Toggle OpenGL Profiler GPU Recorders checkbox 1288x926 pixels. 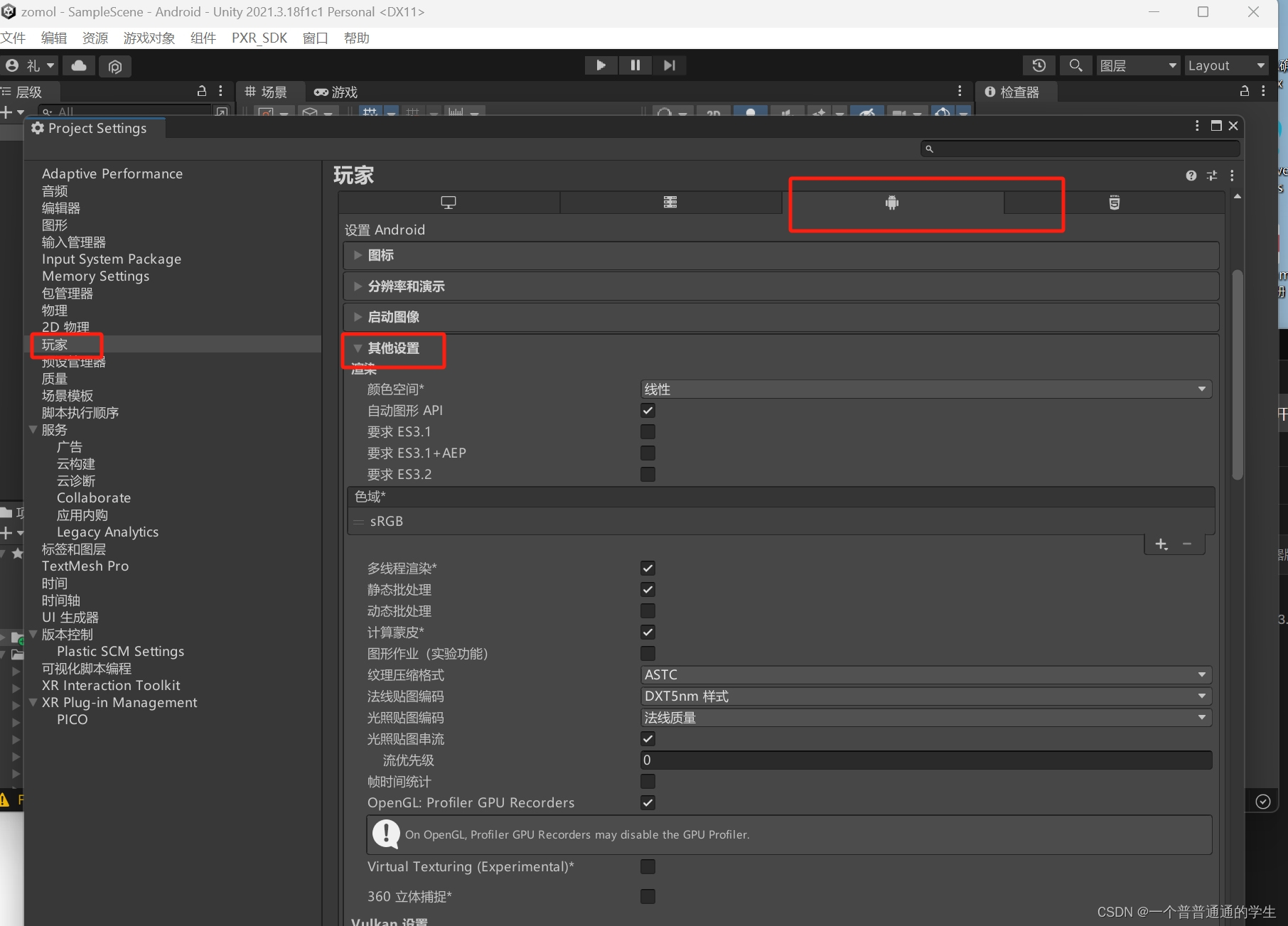[648, 803]
